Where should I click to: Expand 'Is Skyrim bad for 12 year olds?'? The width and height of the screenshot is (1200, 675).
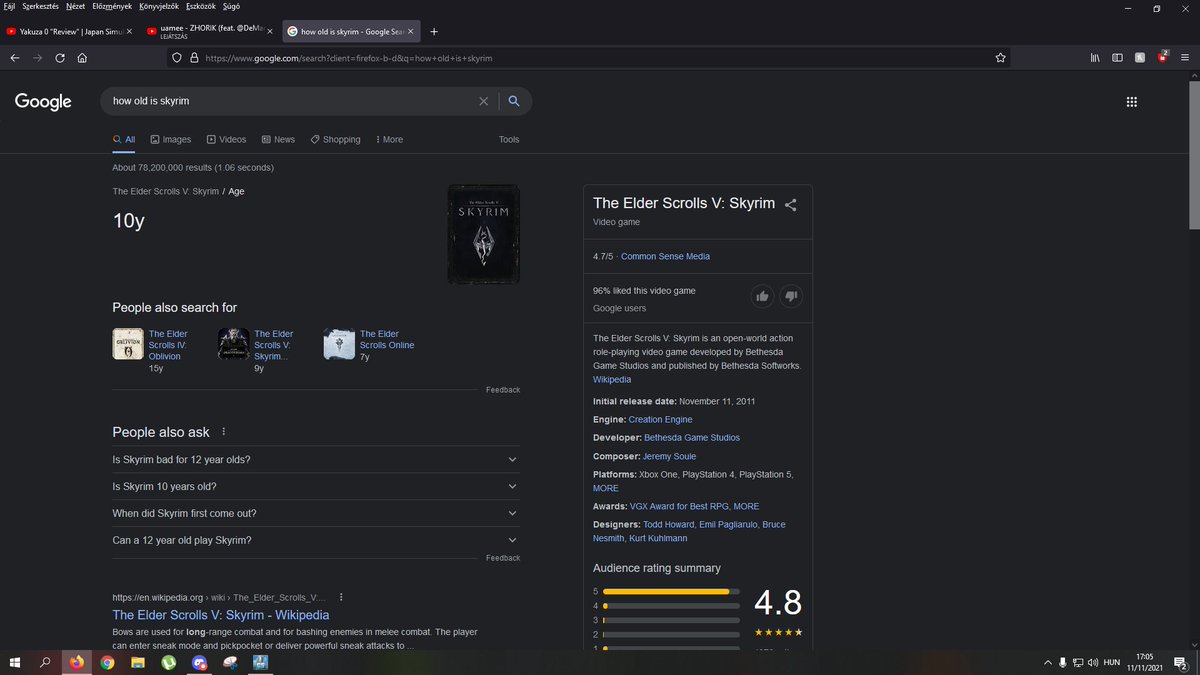(x=316, y=459)
